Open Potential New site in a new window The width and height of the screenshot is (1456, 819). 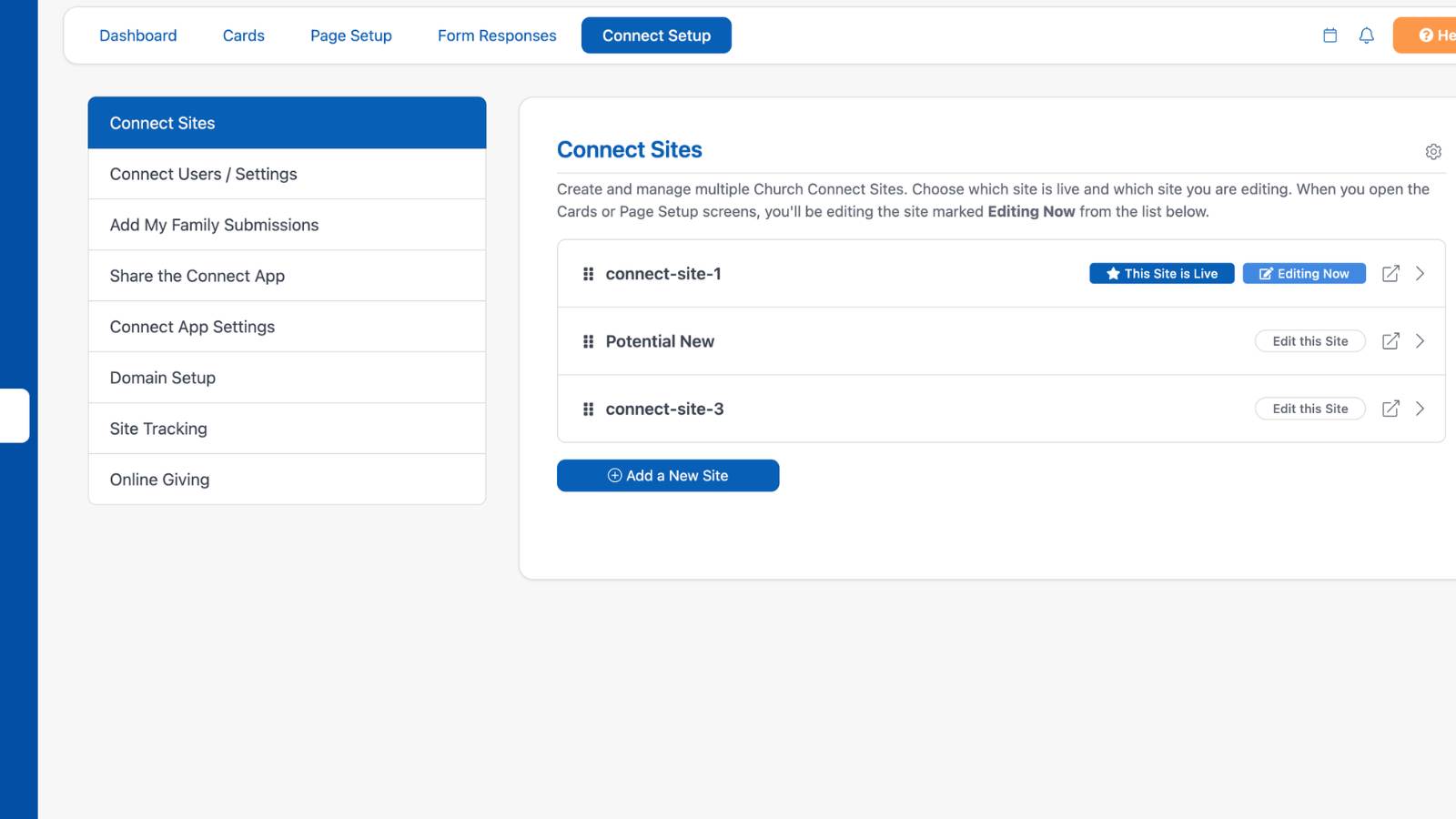[x=1390, y=341]
